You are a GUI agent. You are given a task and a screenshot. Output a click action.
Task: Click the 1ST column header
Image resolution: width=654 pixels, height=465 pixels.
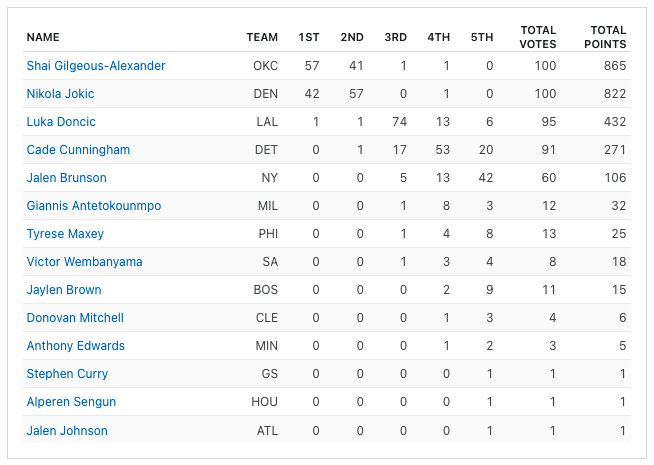(x=309, y=37)
